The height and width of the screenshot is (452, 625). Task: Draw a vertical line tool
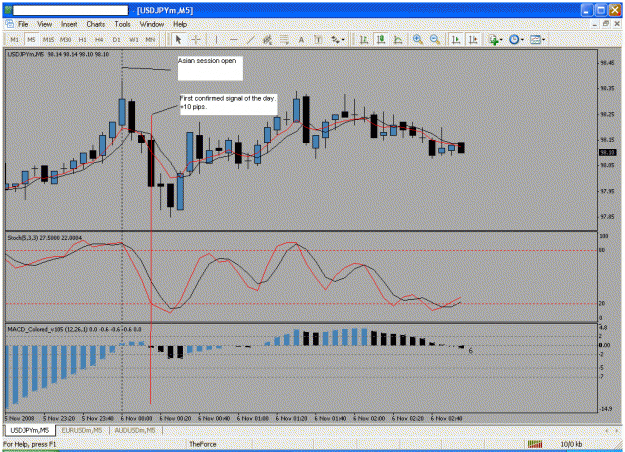click(216, 39)
